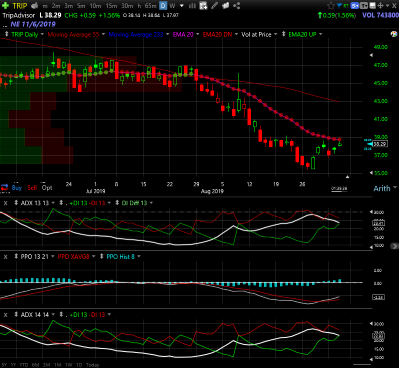
Task: Click the notes icon in top toolbar
Action: tap(226, 6)
